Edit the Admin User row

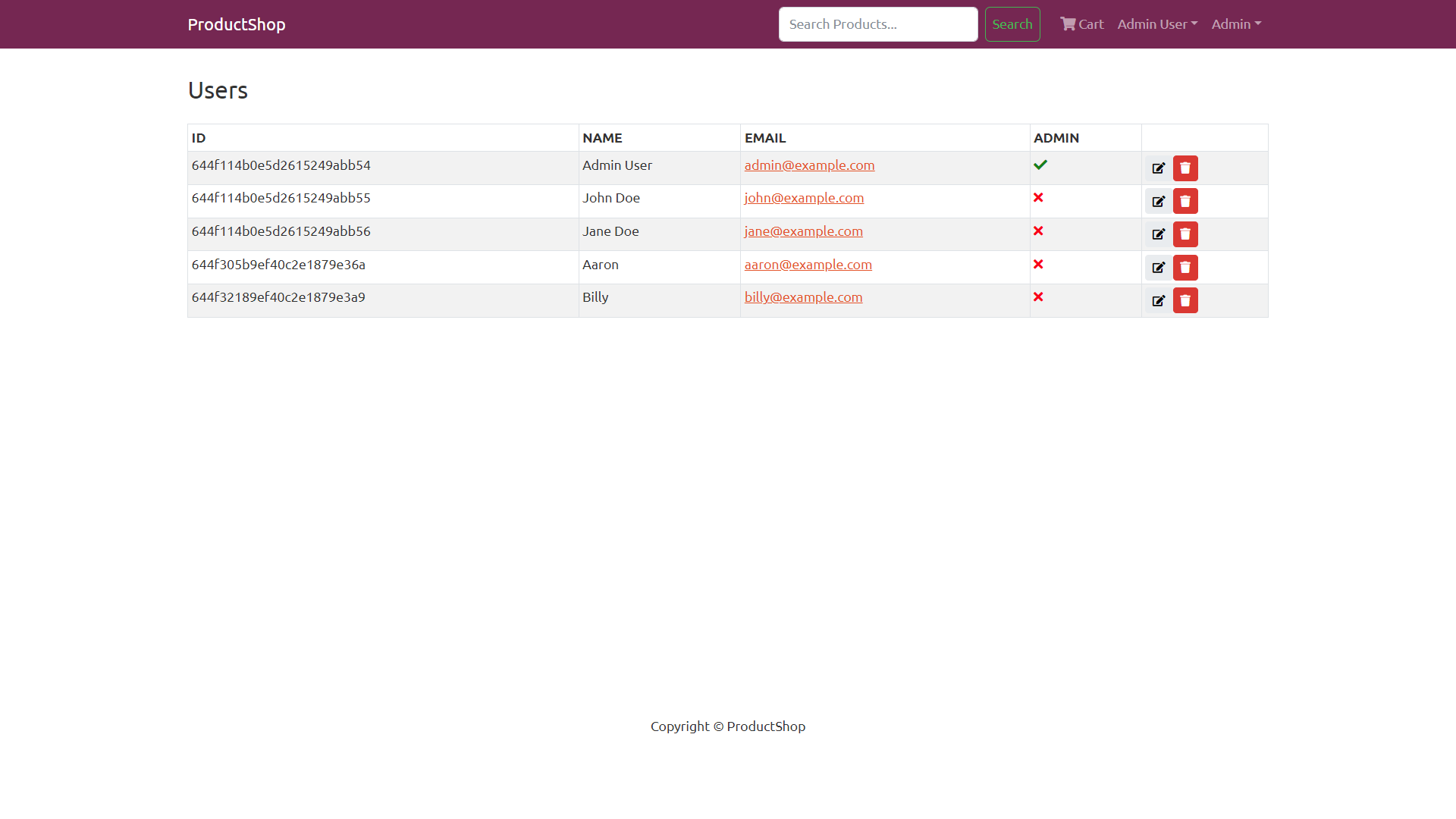point(1158,168)
